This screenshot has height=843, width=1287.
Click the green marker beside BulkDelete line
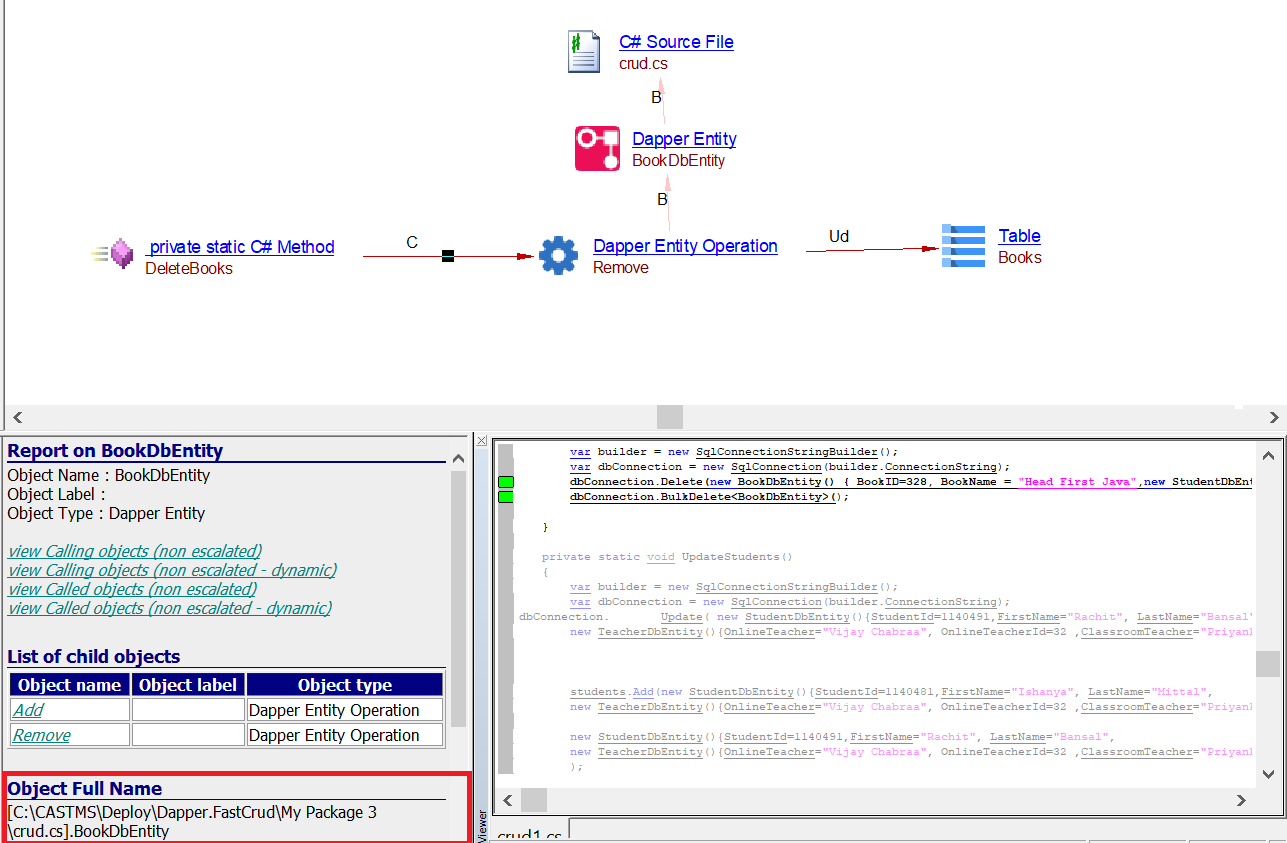[506, 497]
